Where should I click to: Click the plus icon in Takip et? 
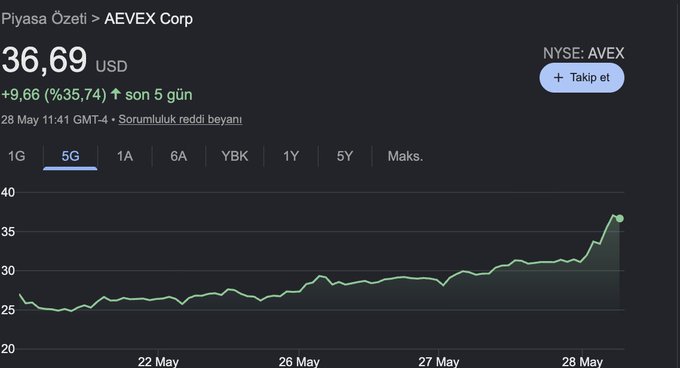[x=559, y=78]
